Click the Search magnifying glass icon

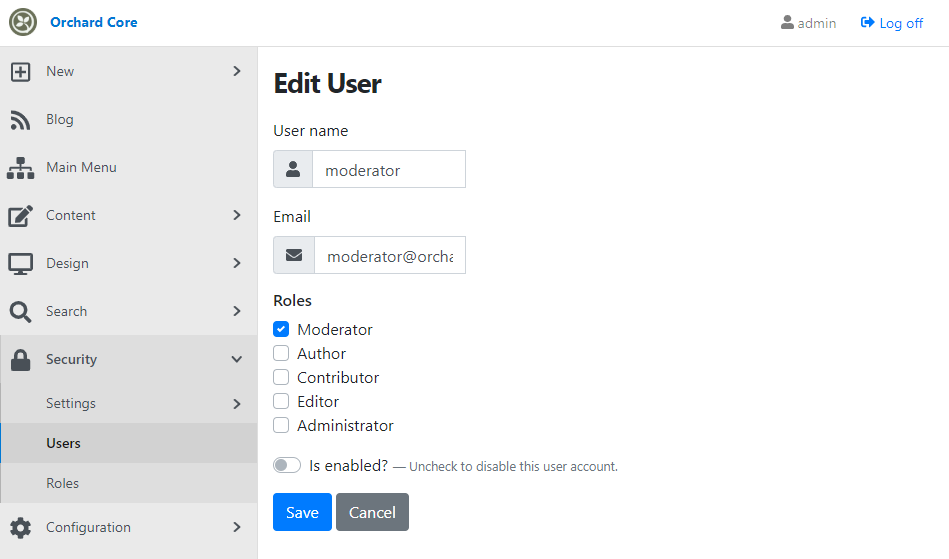tap(20, 312)
